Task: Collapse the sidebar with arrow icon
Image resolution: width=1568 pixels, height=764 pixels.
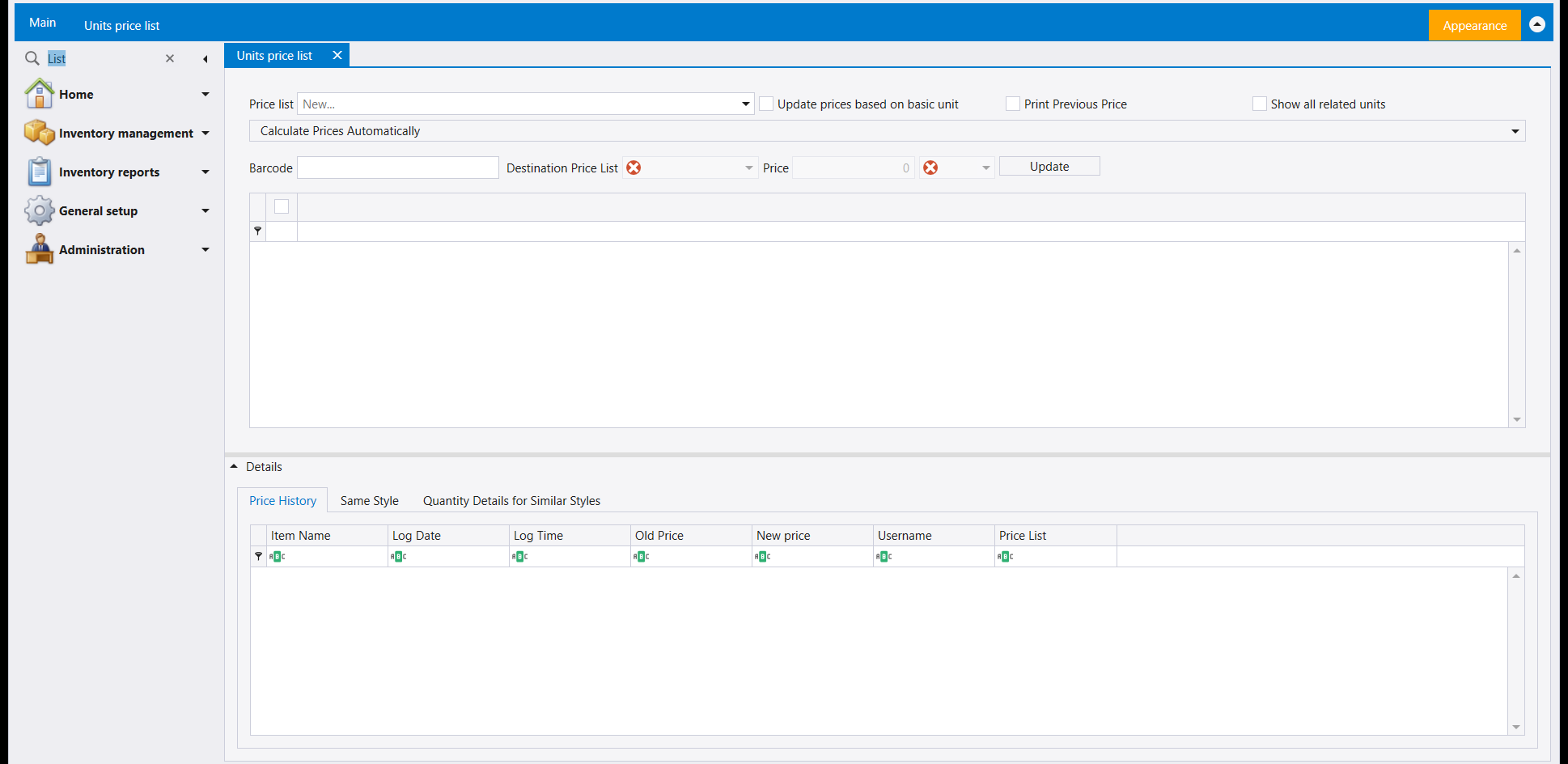Action: (x=206, y=59)
